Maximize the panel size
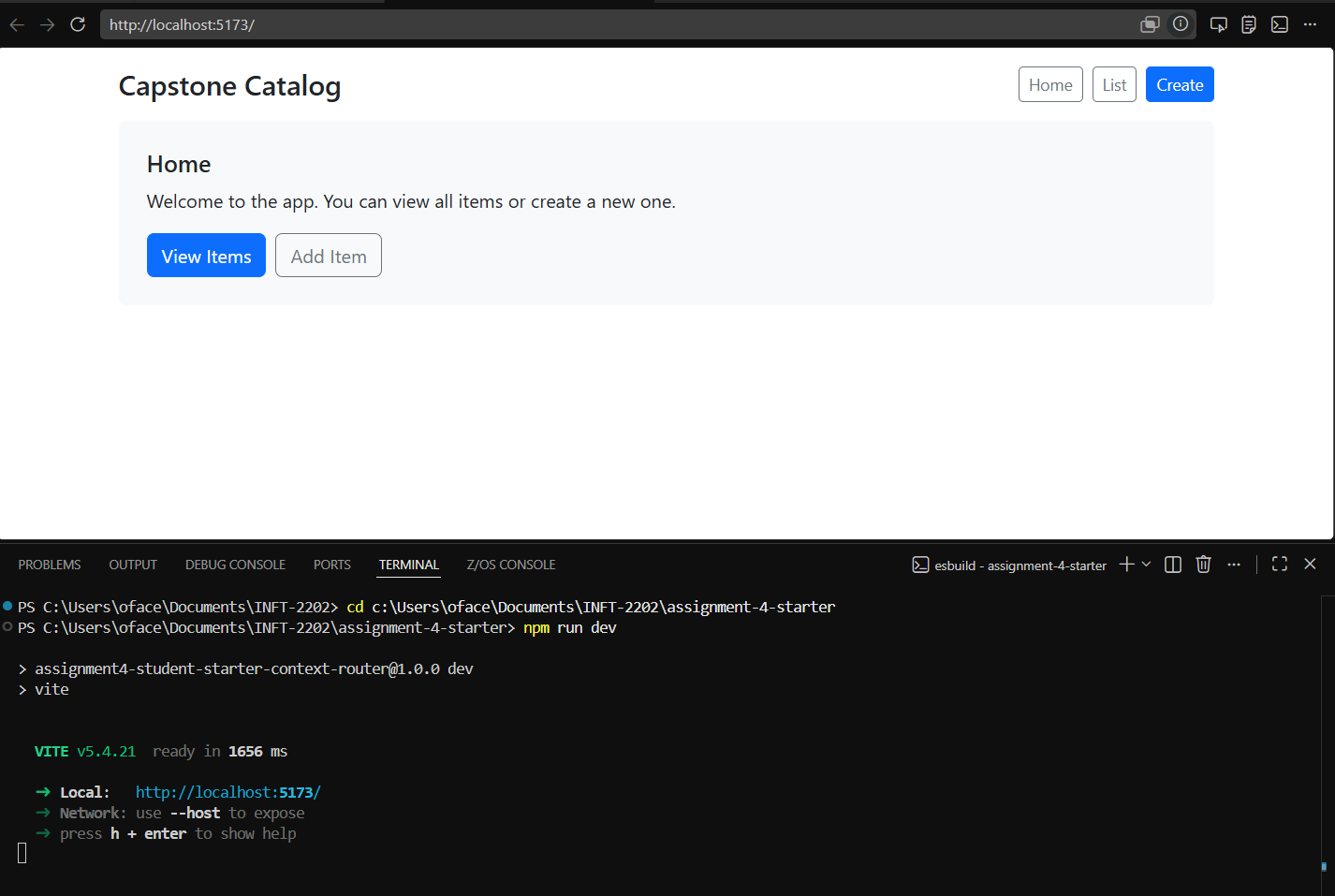The image size is (1335, 896). 1280,564
